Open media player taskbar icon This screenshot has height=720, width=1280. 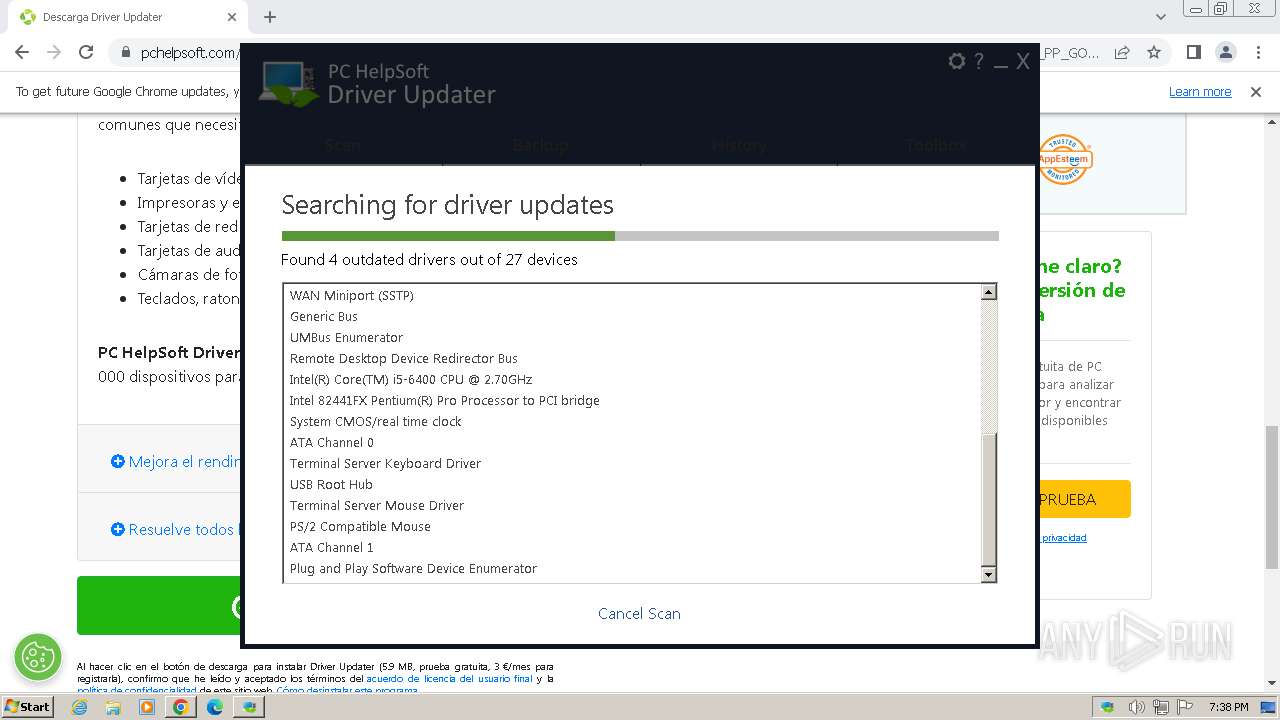click(x=147, y=707)
